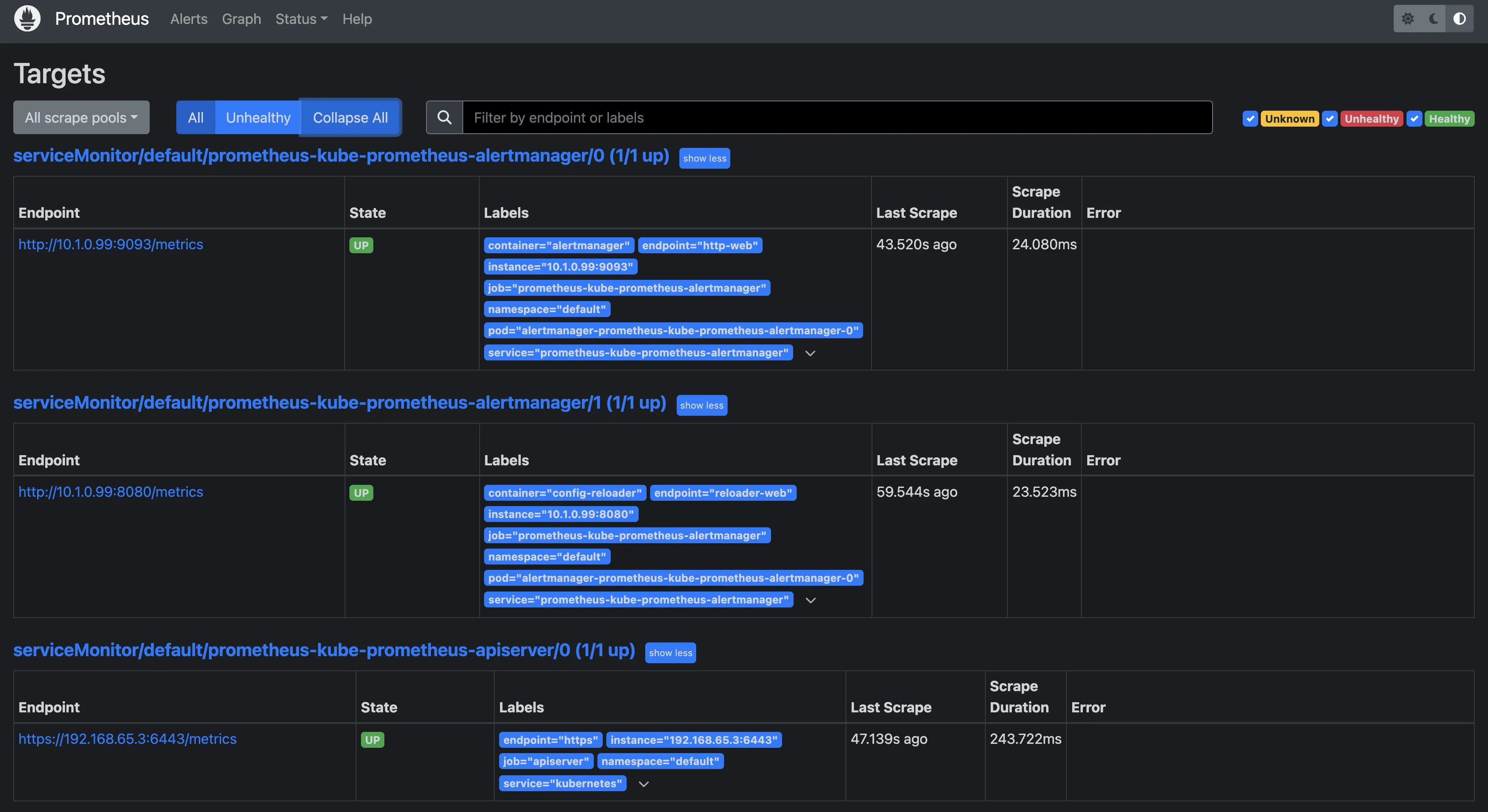
Task: Switch to the dark theme moon icon
Action: point(1434,19)
